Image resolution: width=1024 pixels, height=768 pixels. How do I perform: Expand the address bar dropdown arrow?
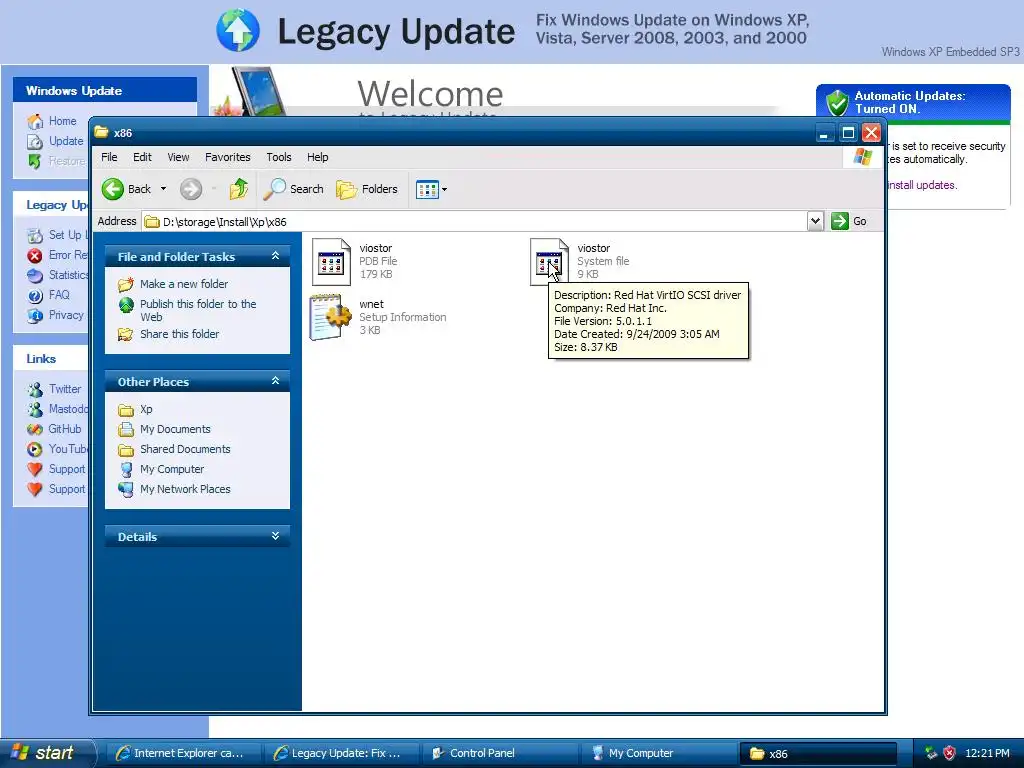(x=815, y=221)
